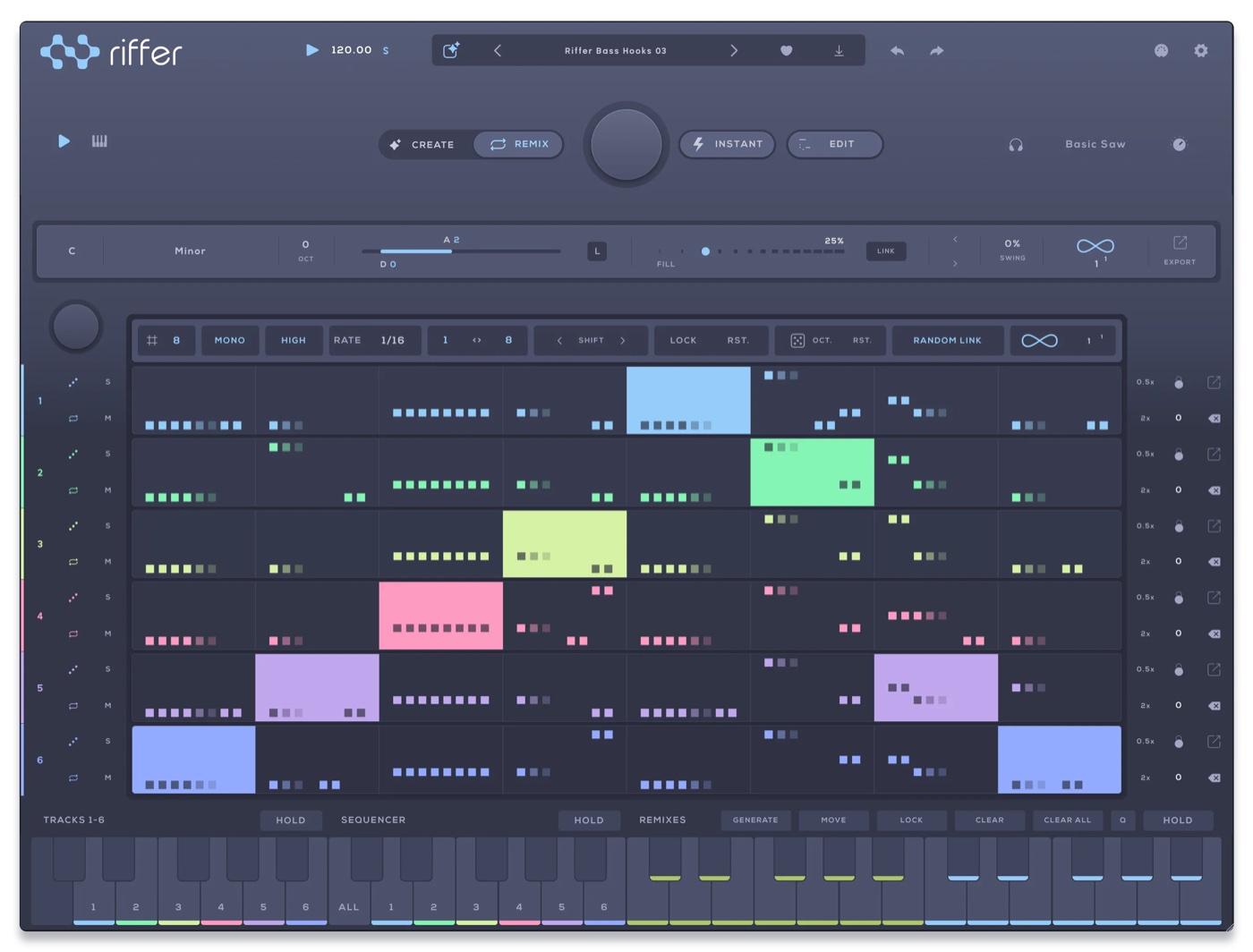This screenshot has height=952, width=1253.
Task: Toggle the LINK button next to fill
Action: click(886, 251)
